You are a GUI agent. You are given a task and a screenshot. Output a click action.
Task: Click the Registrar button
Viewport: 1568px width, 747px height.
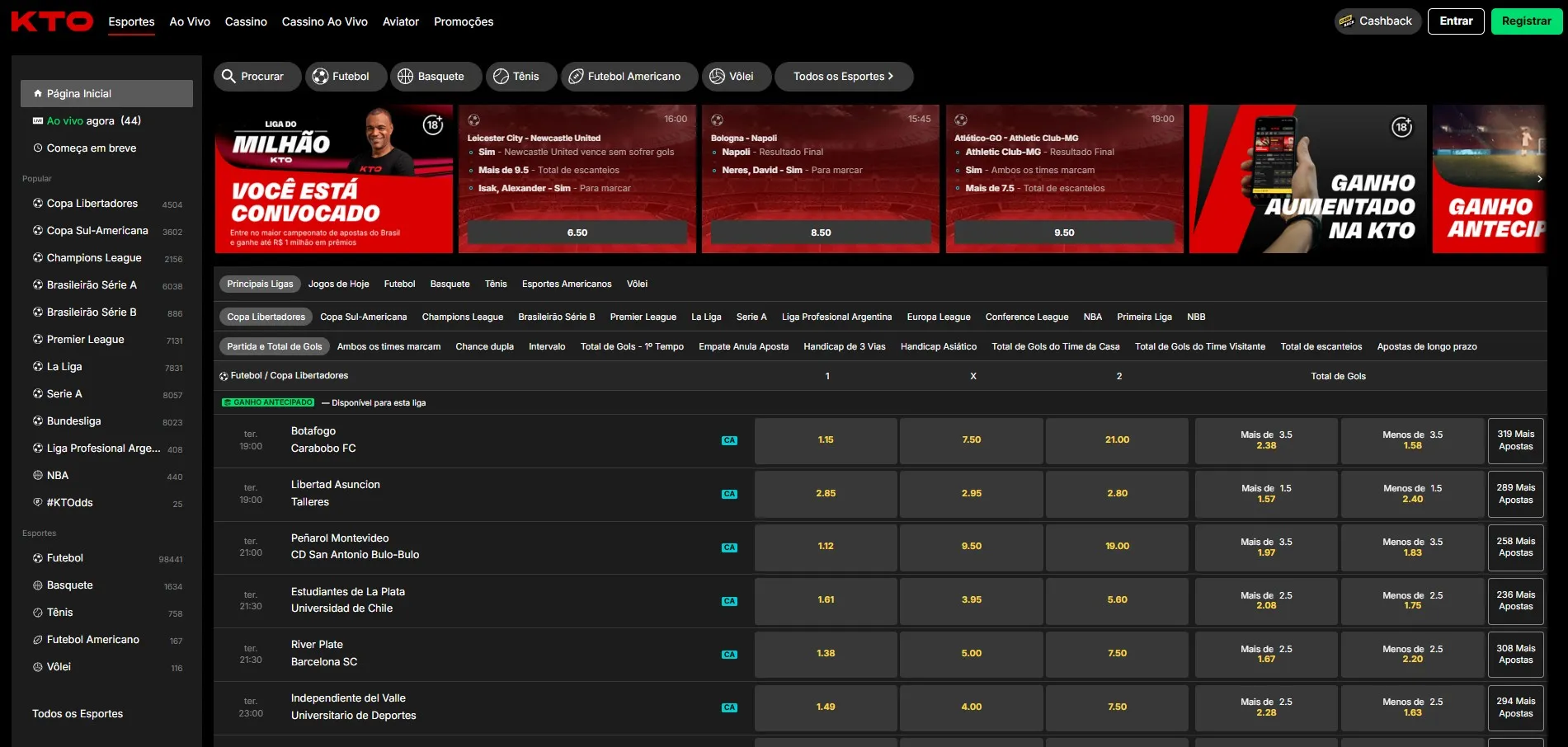[1526, 21]
